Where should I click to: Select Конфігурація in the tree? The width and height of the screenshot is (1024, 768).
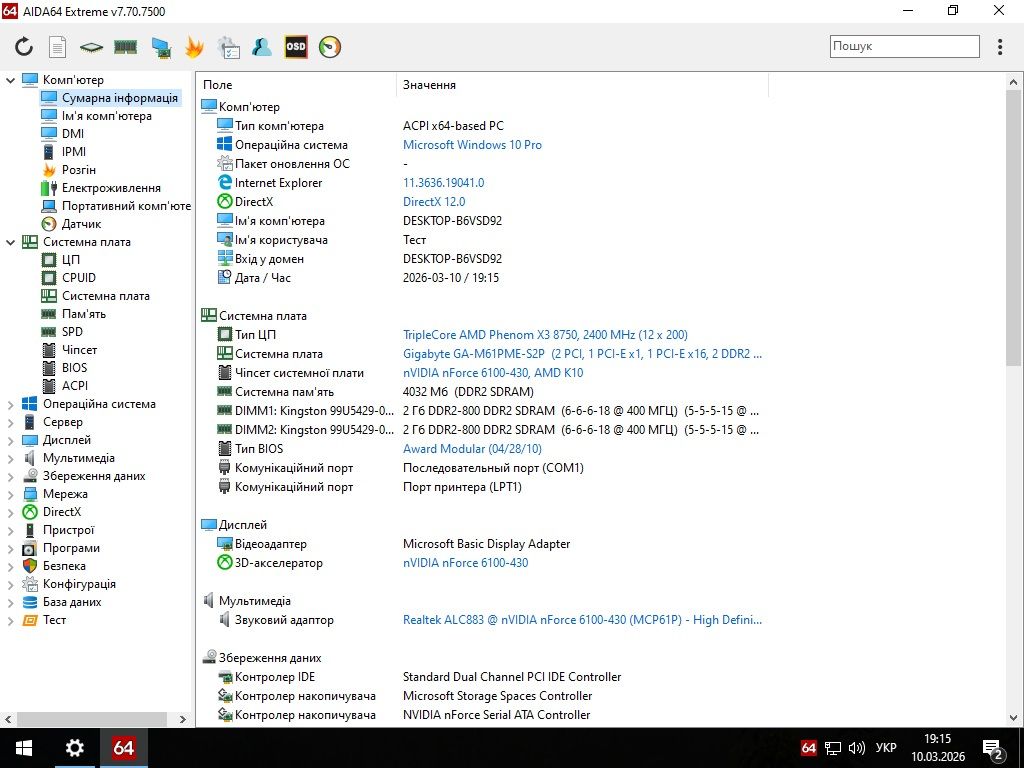coord(79,584)
